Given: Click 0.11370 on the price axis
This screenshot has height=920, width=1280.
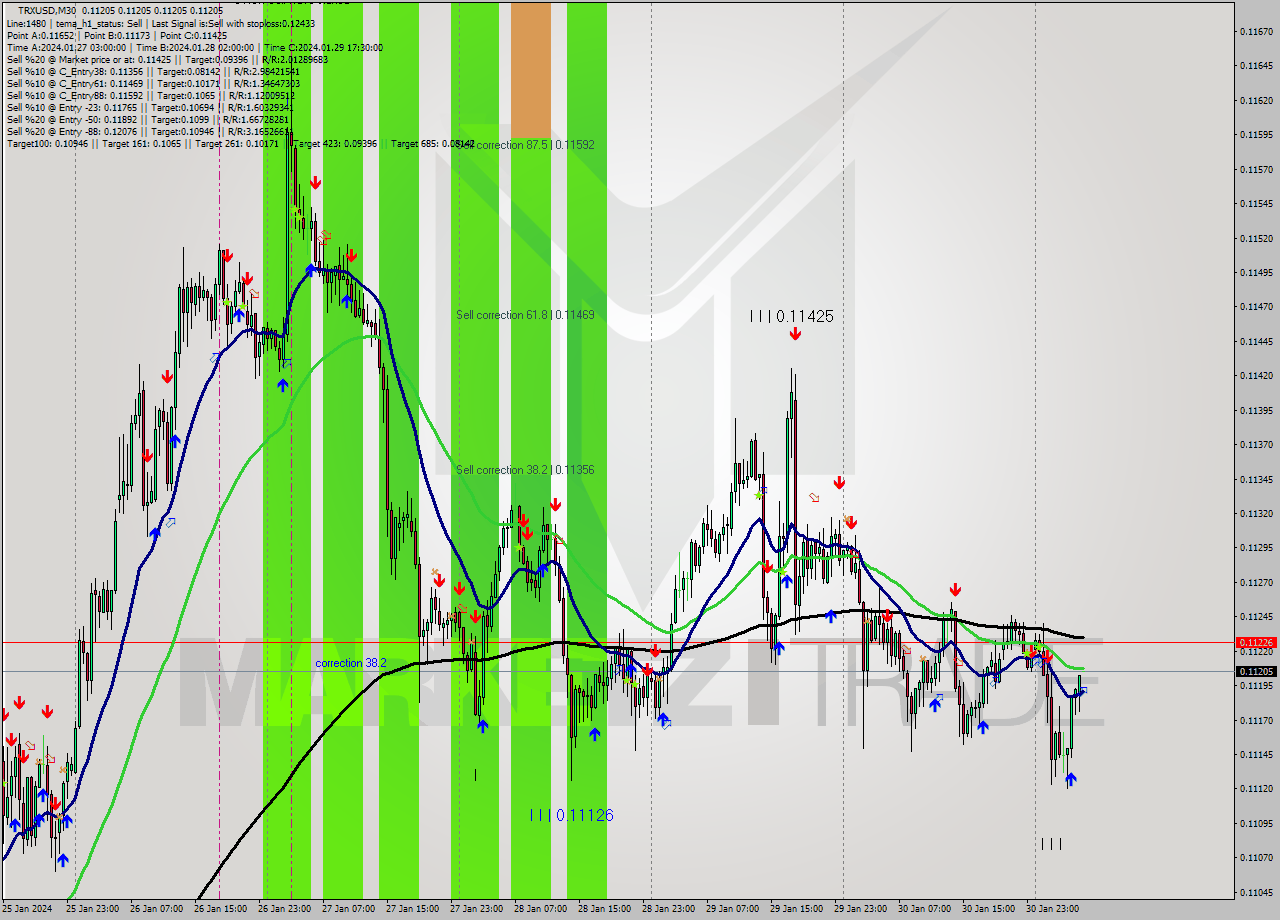Looking at the screenshot, I should coord(1255,445).
